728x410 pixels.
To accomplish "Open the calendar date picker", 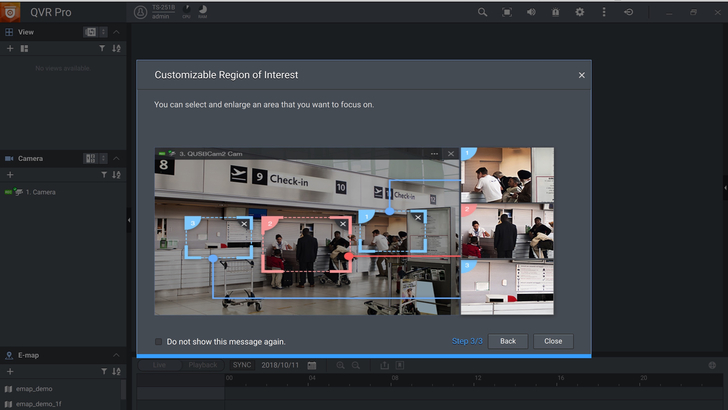I will [312, 365].
